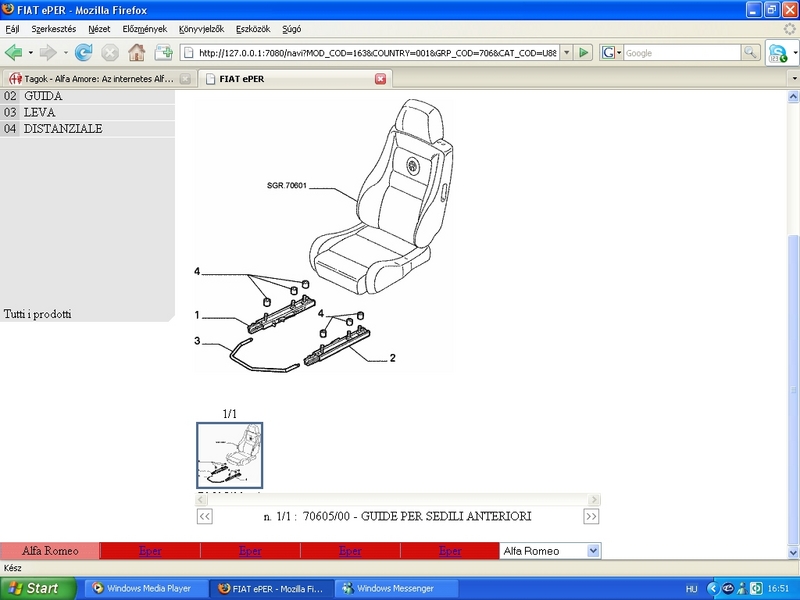Open the Súgó menu
This screenshot has height=600, width=800.
292,29
